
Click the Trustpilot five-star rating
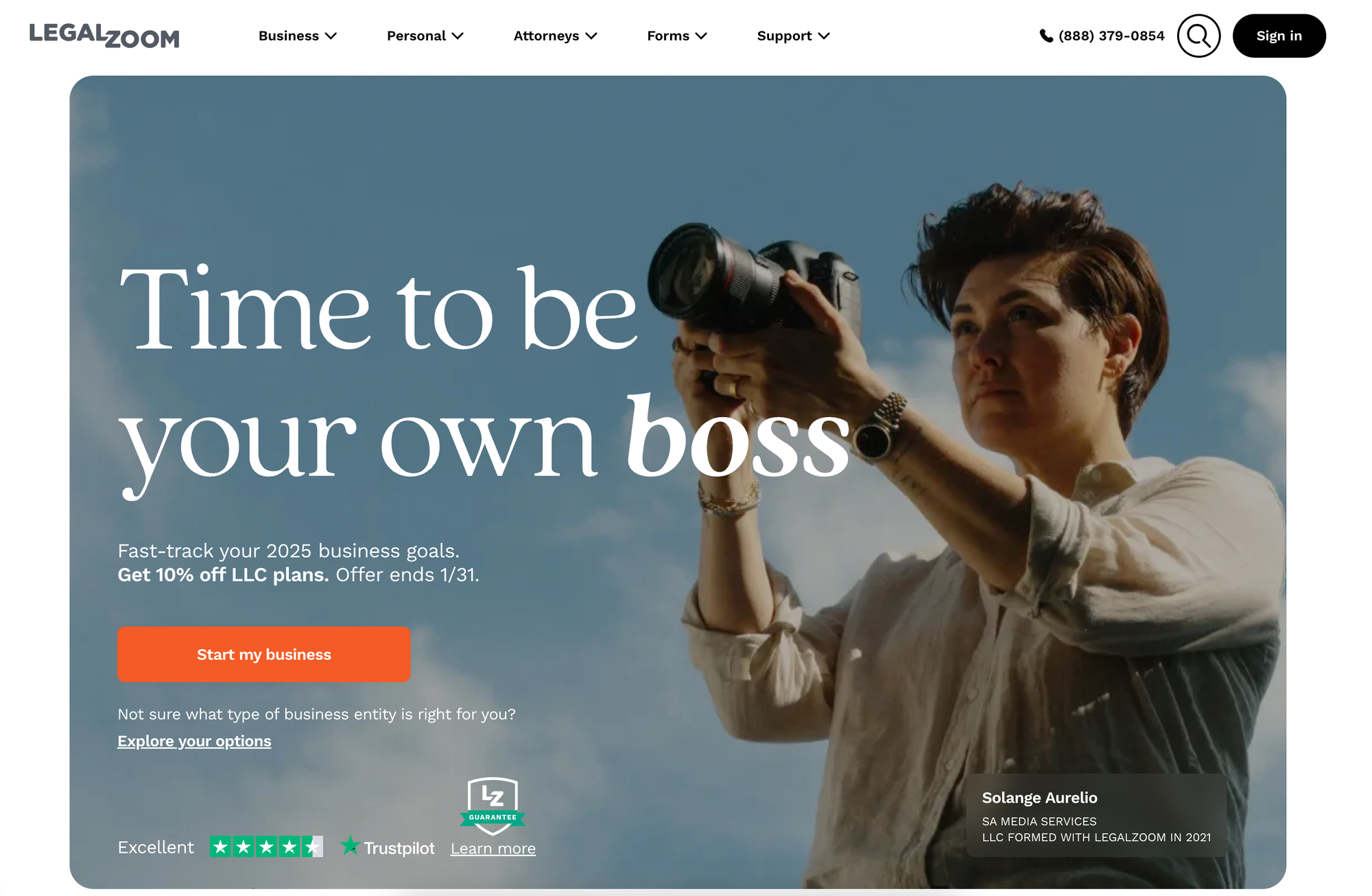(x=266, y=847)
